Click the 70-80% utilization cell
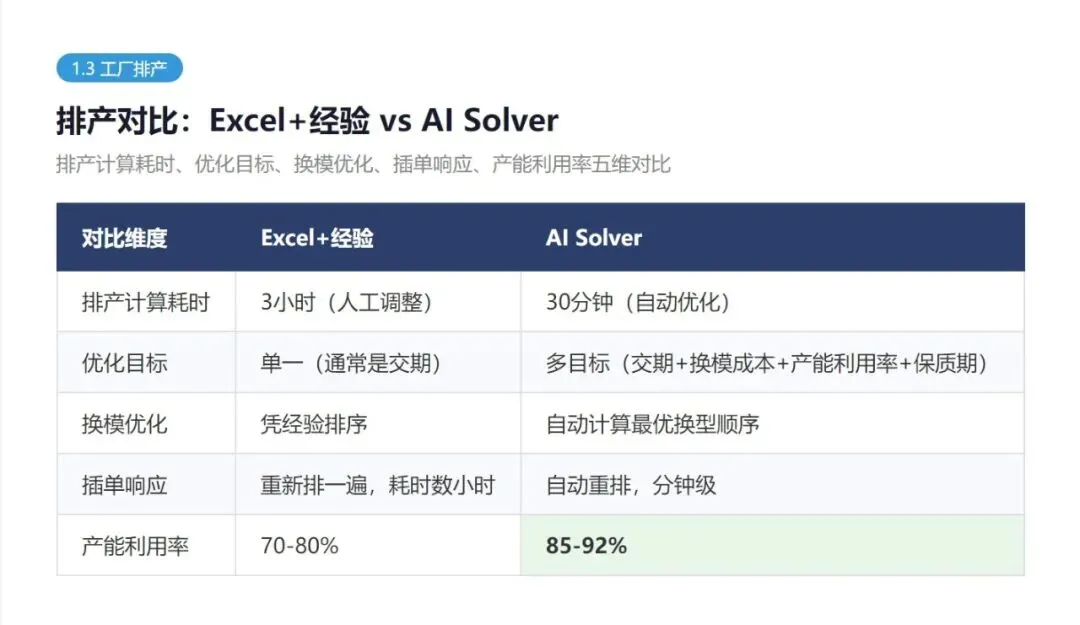The width and height of the screenshot is (1080, 625). (378, 545)
